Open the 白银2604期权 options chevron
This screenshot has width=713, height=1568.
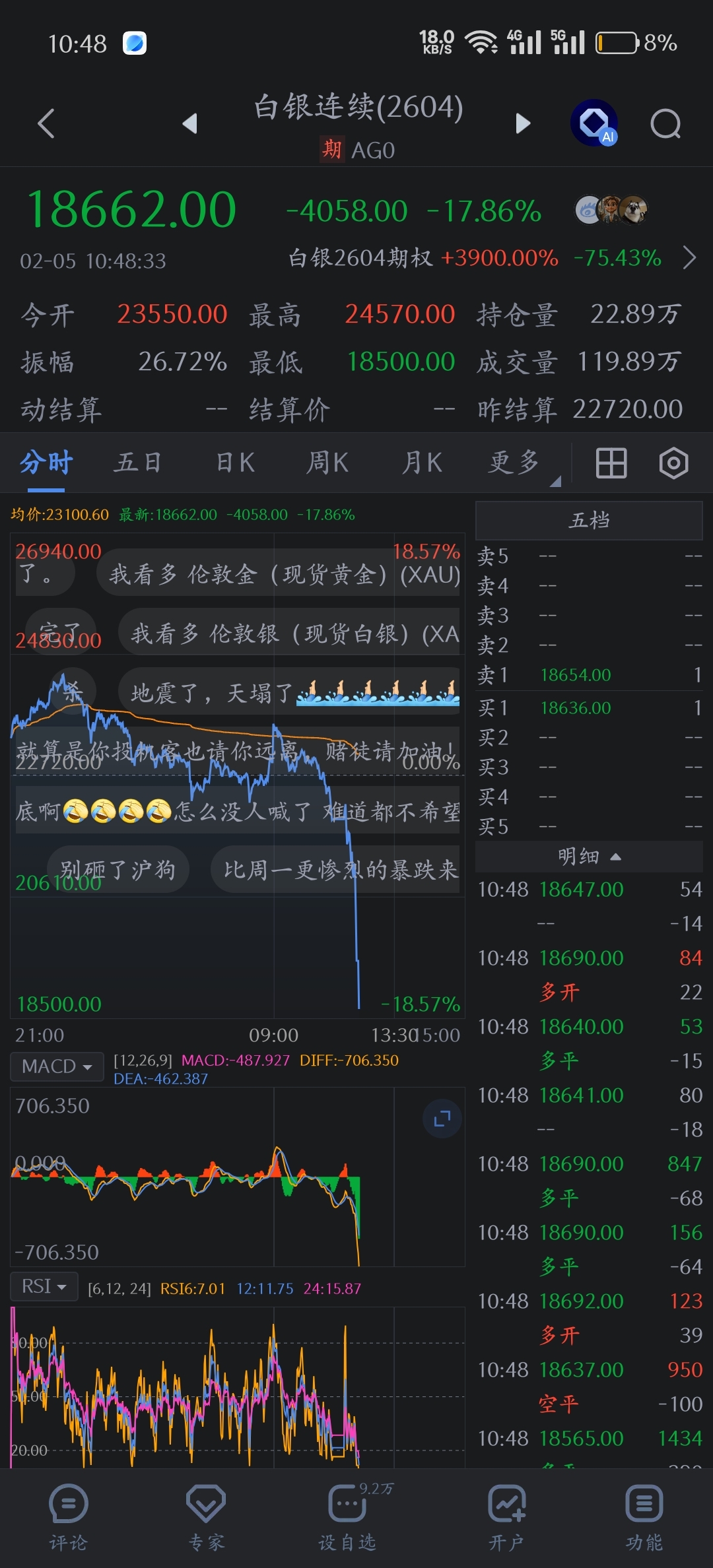coord(689,257)
